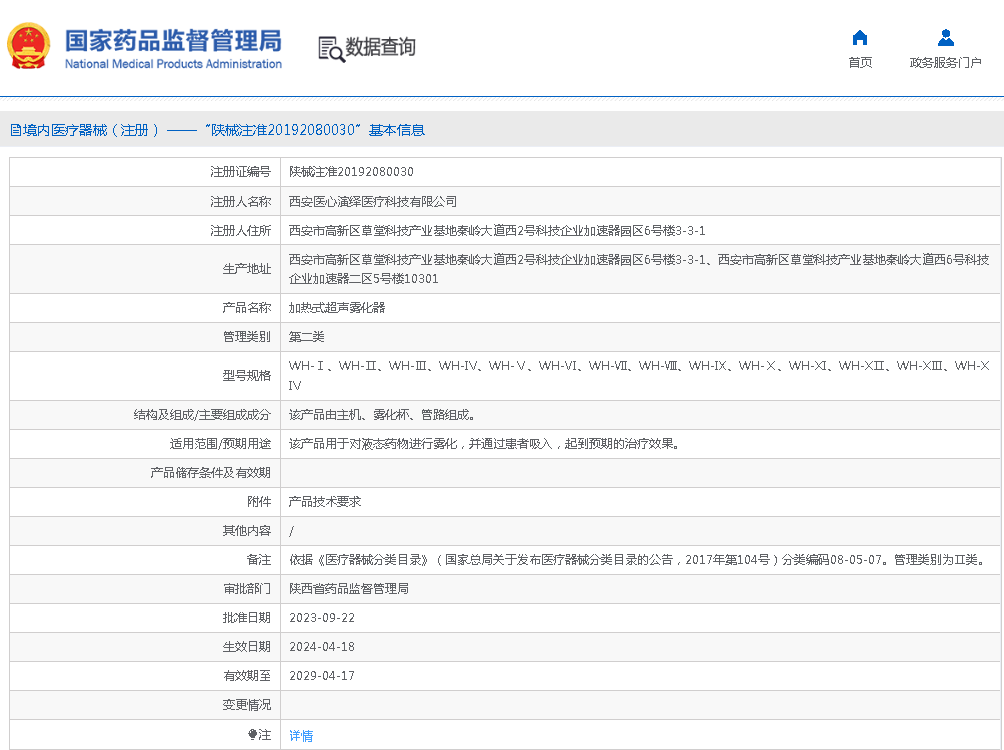
Task: Click the effective date 2024-04-18
Action: (322, 647)
